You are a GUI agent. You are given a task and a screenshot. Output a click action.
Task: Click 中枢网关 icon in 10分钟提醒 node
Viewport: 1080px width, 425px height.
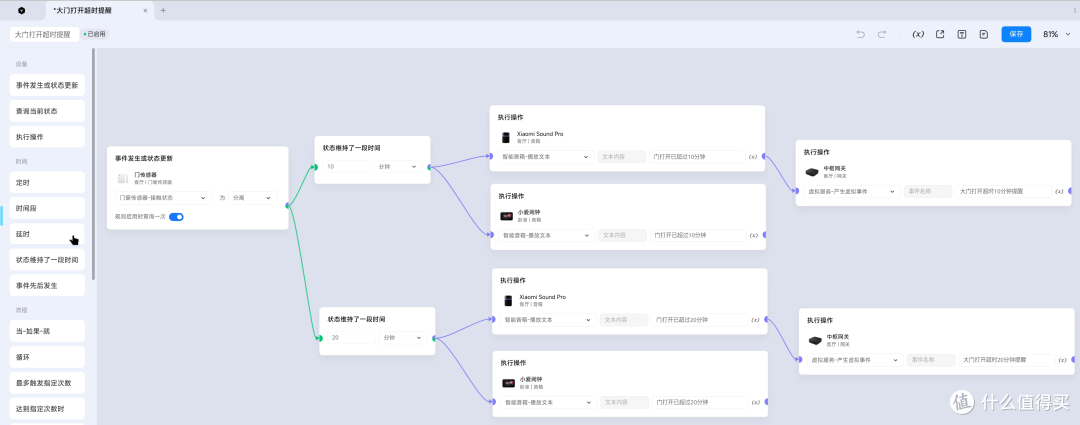[813, 171]
